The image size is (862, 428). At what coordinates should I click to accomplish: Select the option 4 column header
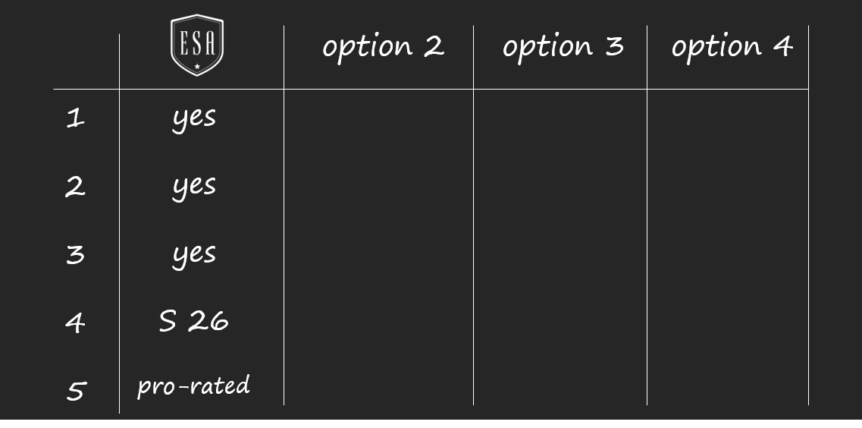[732, 48]
